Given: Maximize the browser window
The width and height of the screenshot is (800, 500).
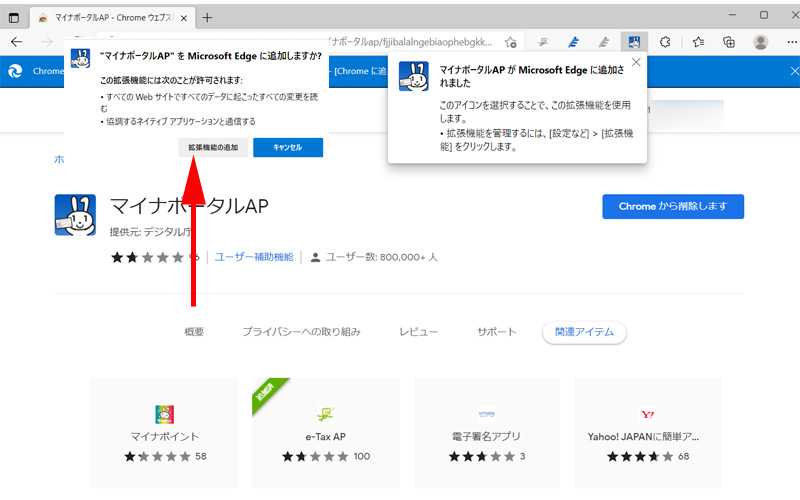Looking at the screenshot, I should point(764,15).
